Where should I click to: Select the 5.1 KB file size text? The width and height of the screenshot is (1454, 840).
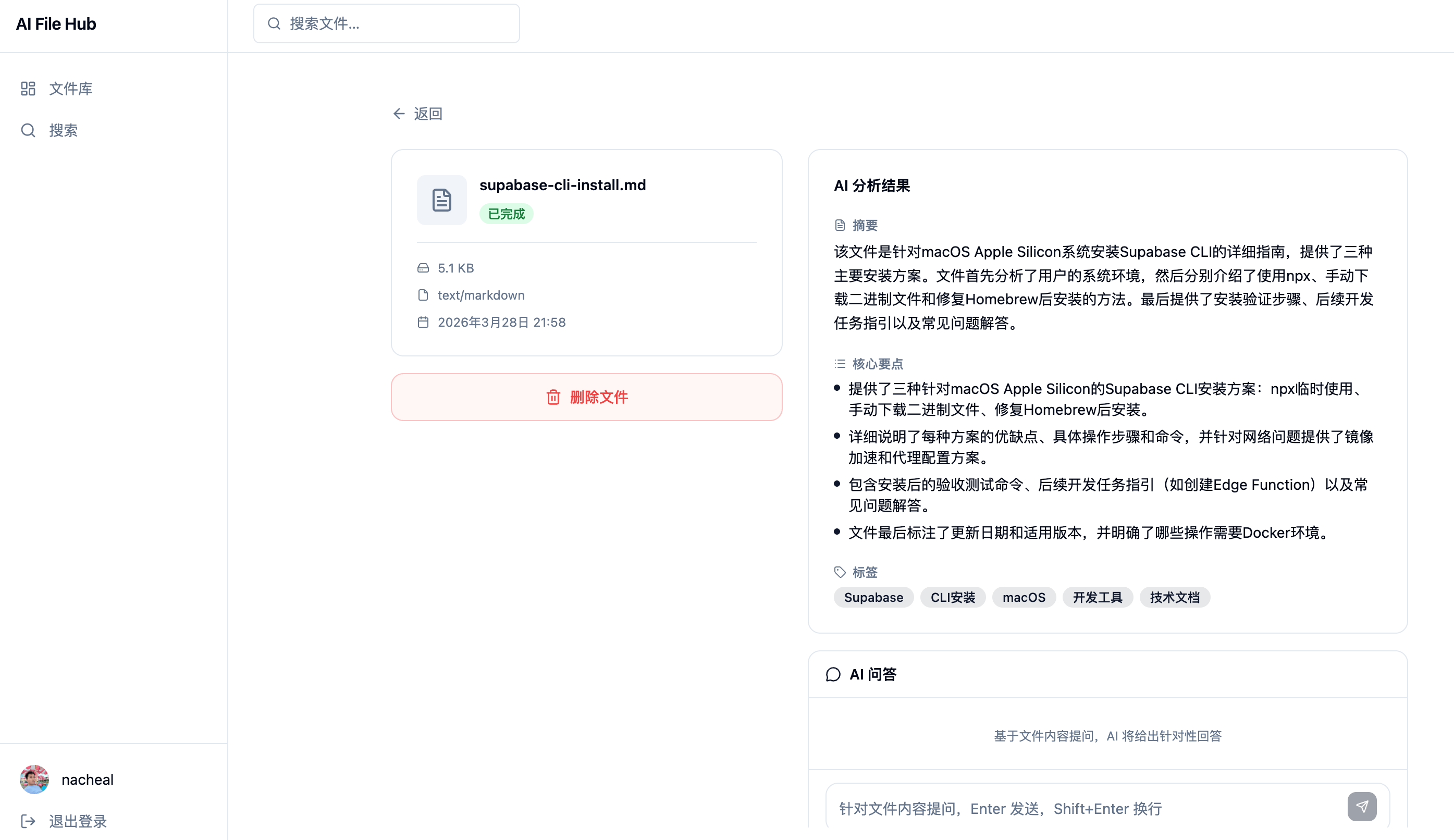tap(456, 268)
